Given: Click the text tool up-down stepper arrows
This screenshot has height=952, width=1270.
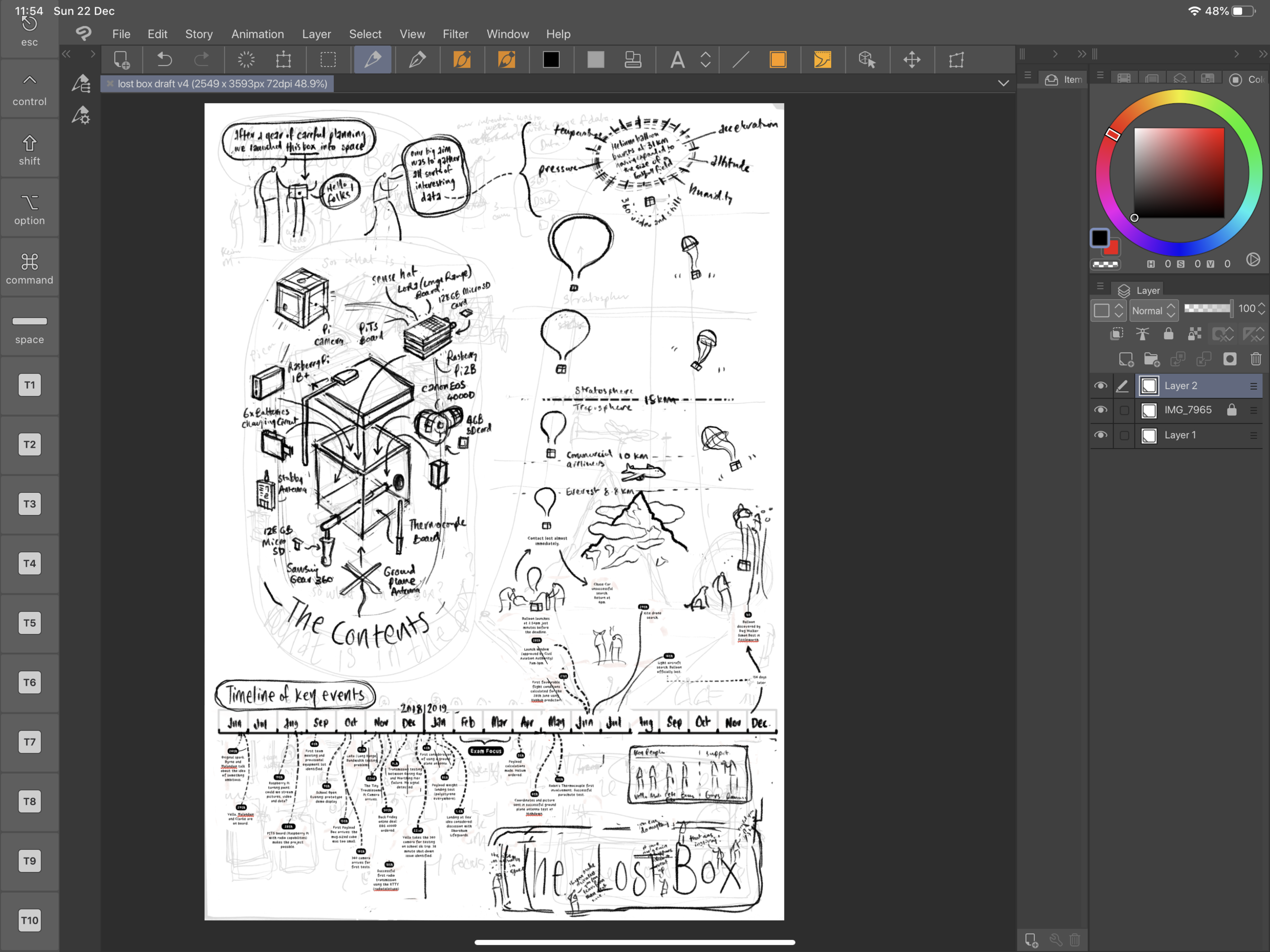Looking at the screenshot, I should [706, 60].
